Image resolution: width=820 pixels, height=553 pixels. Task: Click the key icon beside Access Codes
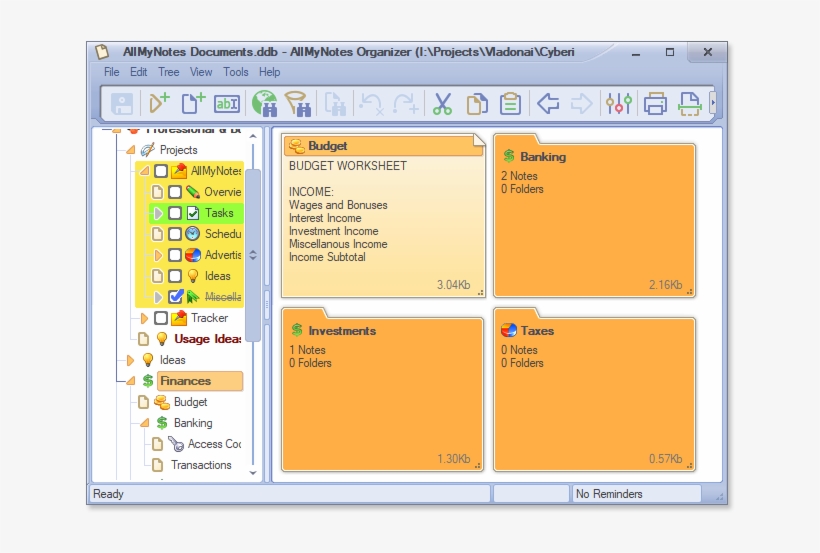[x=176, y=444]
